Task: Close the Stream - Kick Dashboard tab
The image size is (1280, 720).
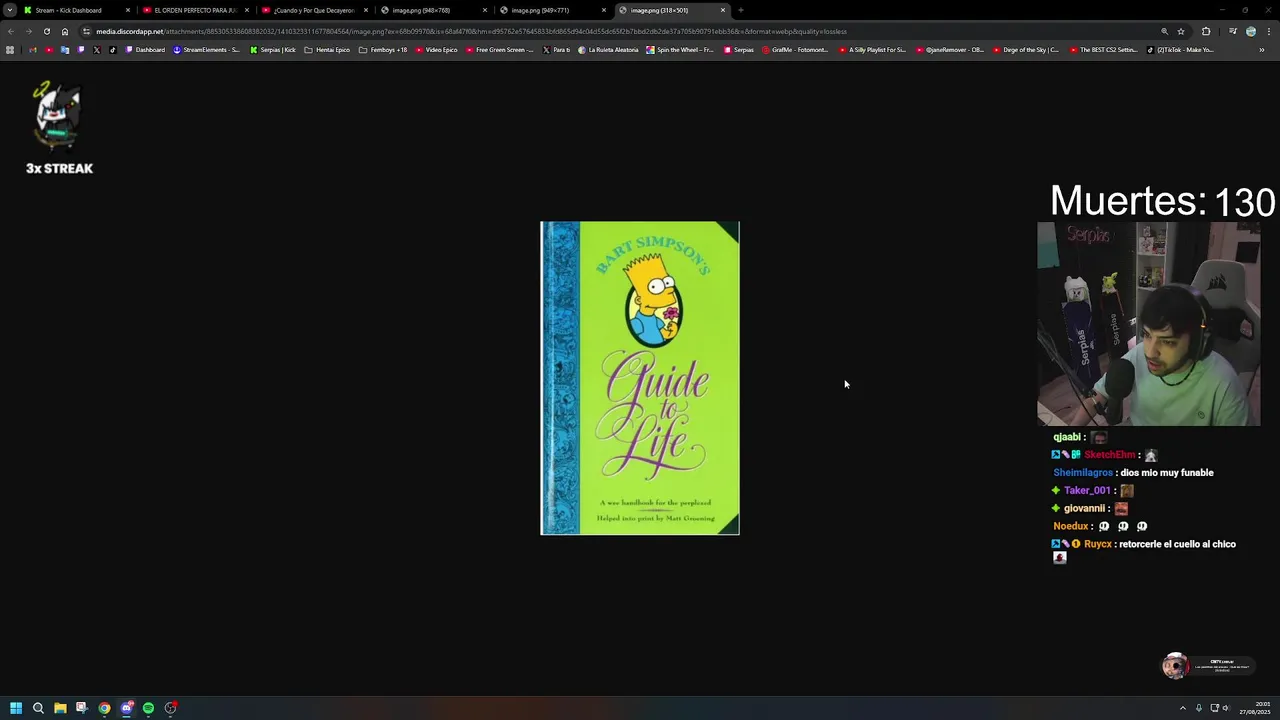Action: pos(128,10)
